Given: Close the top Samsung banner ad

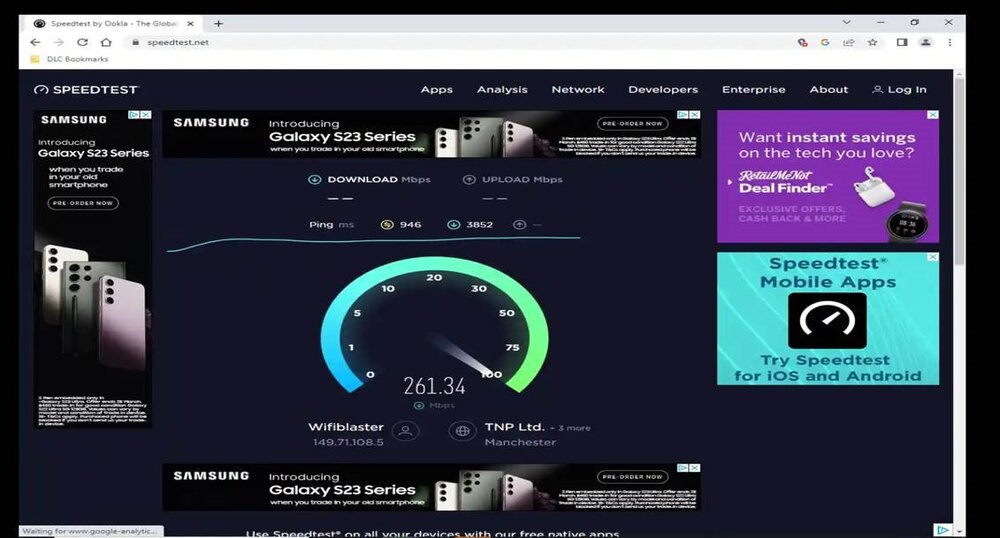Looking at the screenshot, I should click(x=695, y=115).
